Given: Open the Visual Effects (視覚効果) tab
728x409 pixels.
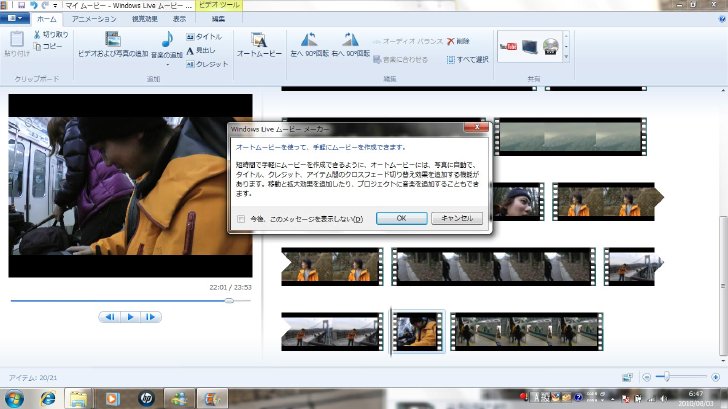Looking at the screenshot, I should tap(145, 19).
